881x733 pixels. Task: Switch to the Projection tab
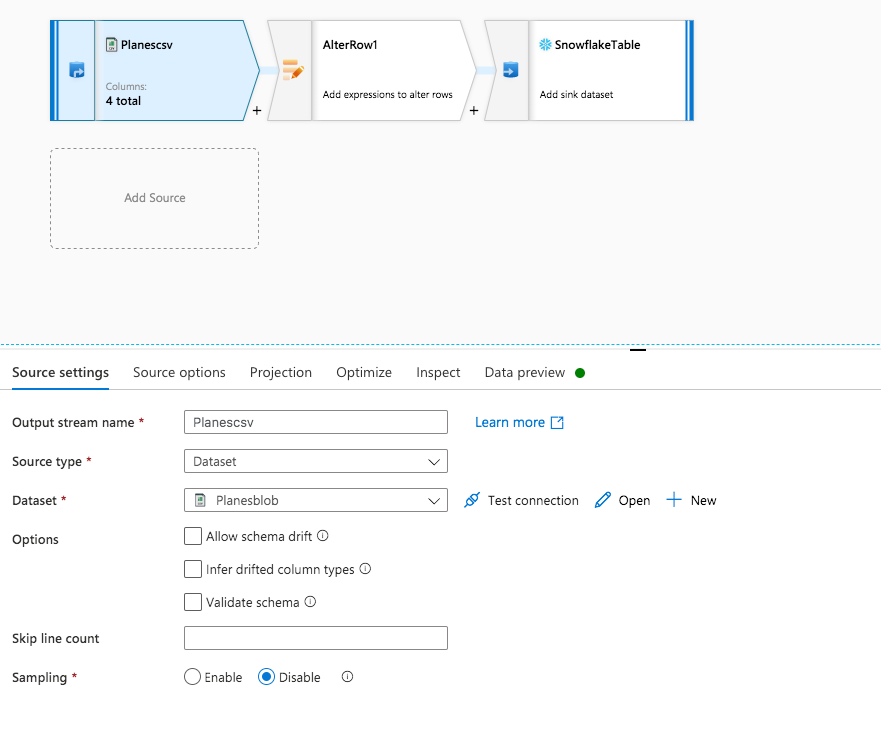click(281, 372)
